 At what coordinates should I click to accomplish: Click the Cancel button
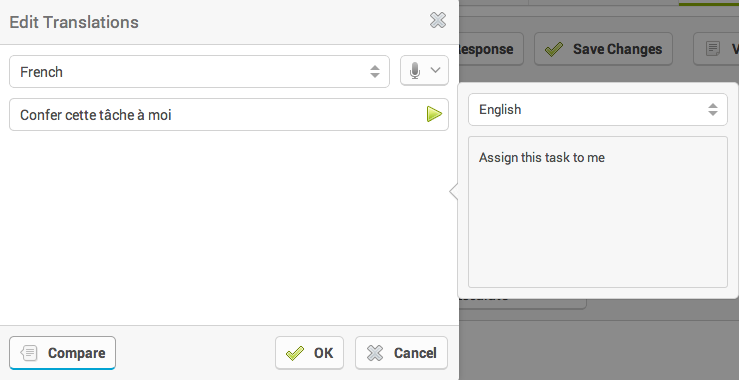coord(401,353)
